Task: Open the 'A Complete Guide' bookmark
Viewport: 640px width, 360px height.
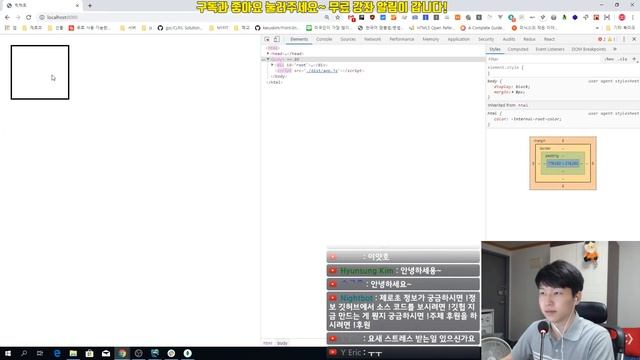Action: [482, 28]
